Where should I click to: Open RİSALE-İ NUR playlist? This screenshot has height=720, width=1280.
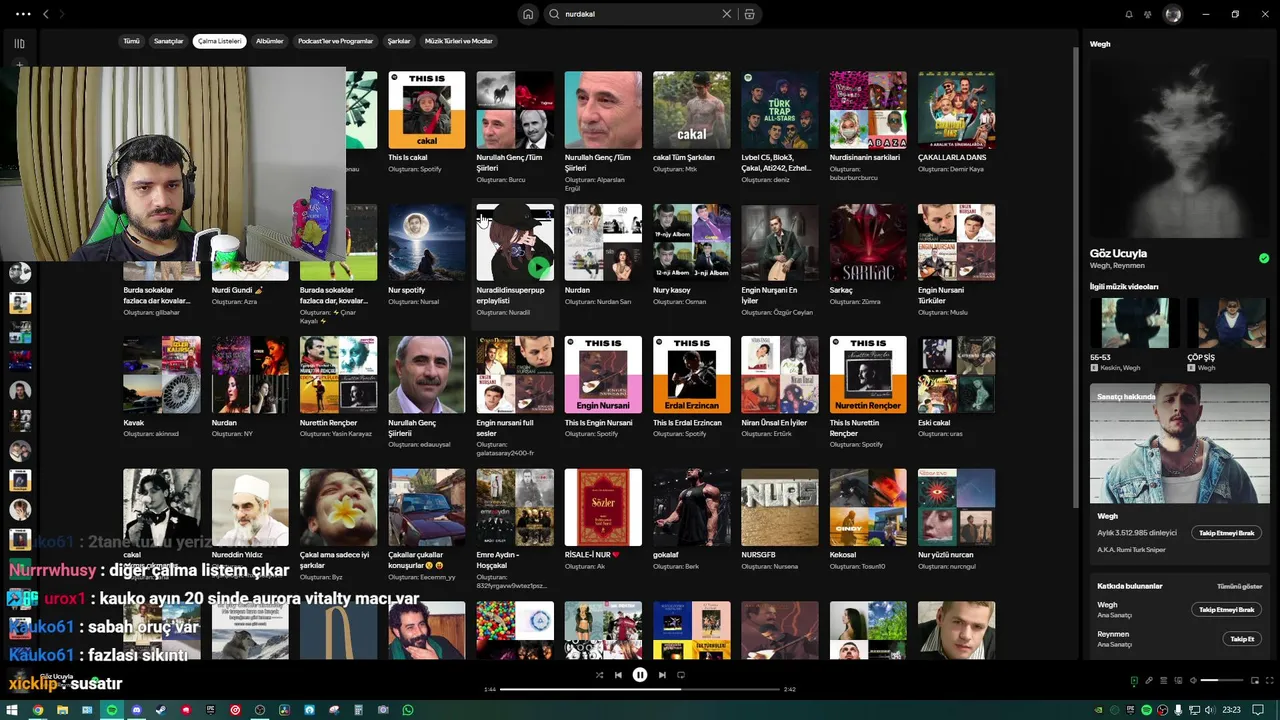603,520
